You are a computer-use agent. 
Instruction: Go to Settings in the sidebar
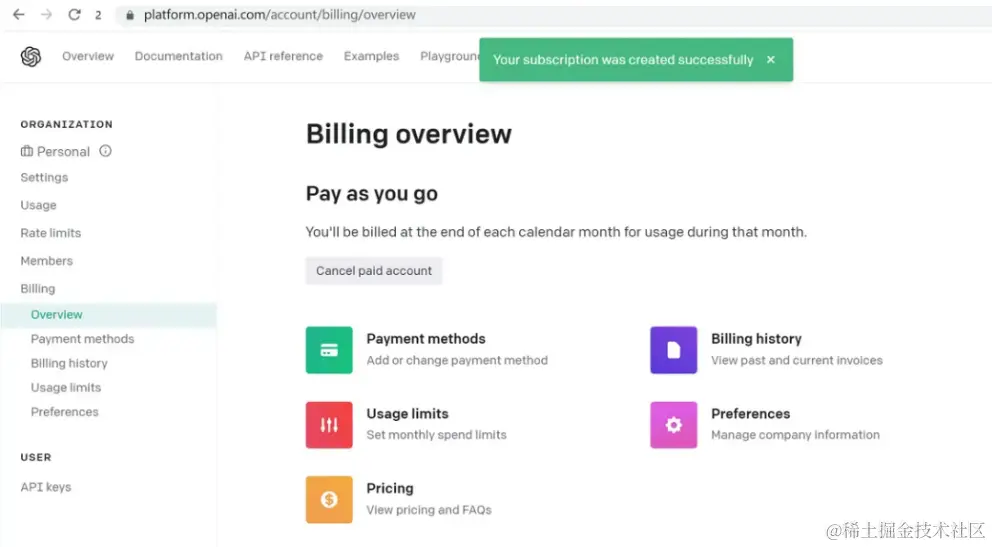[x=44, y=178]
